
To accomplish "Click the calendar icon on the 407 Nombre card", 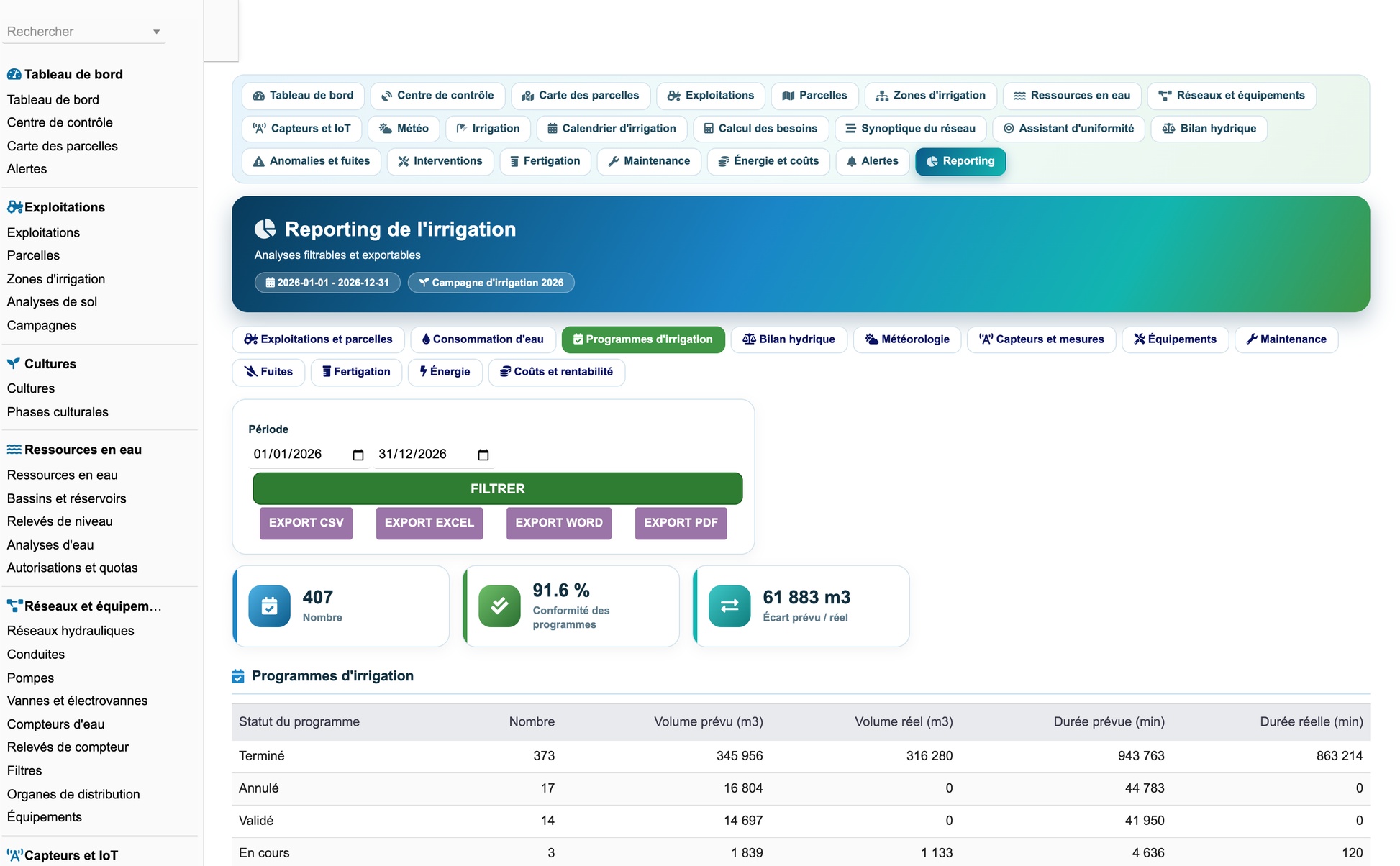I will coord(269,606).
